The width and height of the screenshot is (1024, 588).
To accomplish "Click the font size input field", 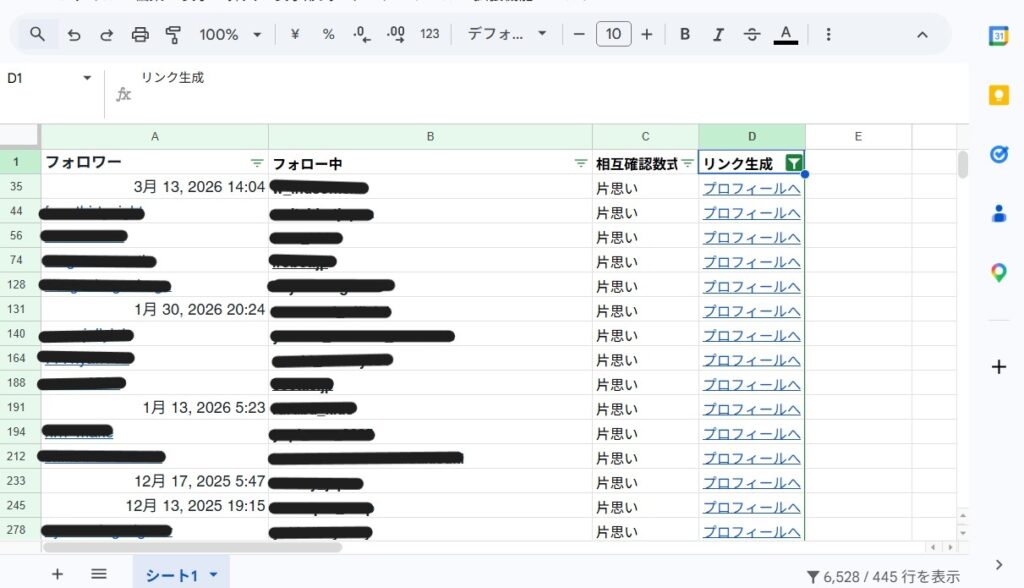I will [x=613, y=34].
